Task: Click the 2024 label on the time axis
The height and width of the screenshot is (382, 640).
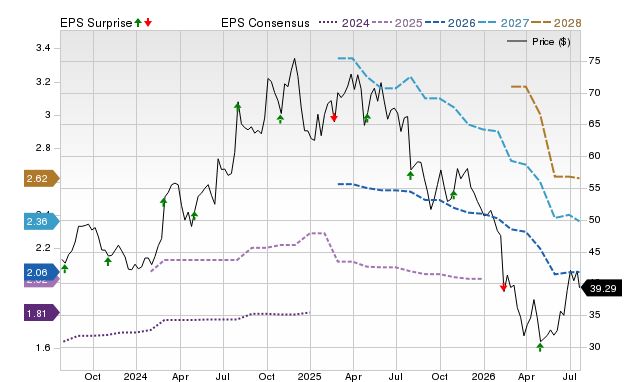Action: click(136, 376)
